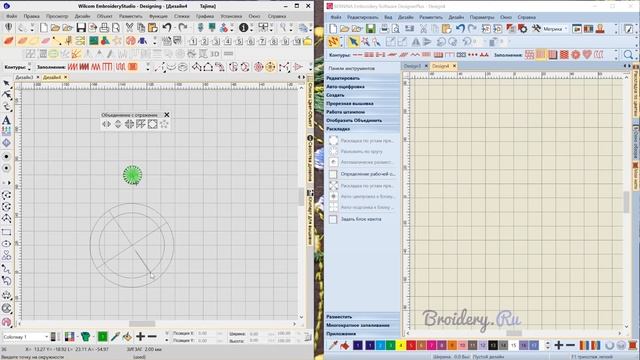Click Undo arrow in Wilcom toolbar
Viewport: 640px width, 360px height.
pyautogui.click(x=167, y=28)
